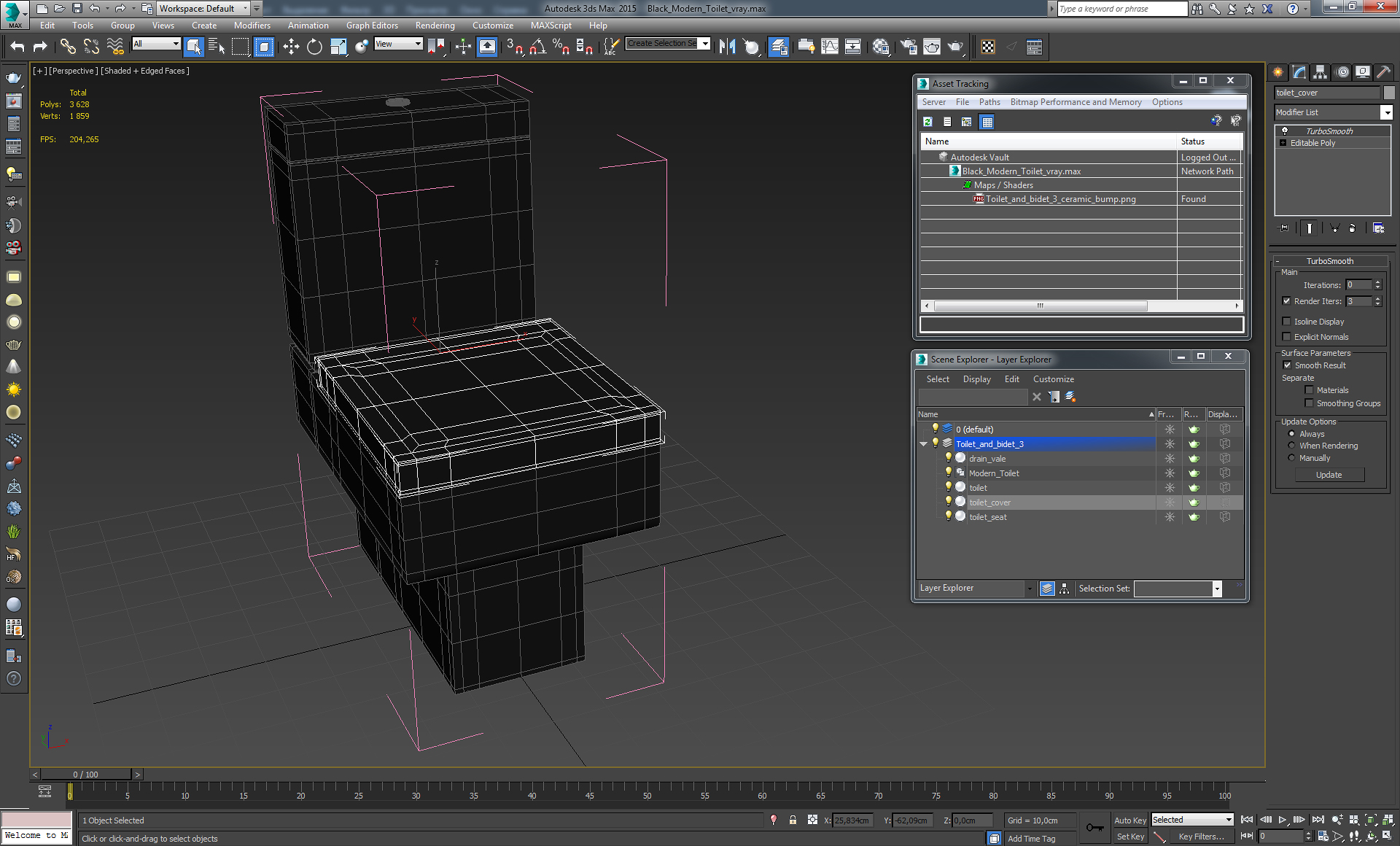This screenshot has width=1400, height=846.
Task: Select the Rotate tool in main toolbar
Action: [314, 47]
